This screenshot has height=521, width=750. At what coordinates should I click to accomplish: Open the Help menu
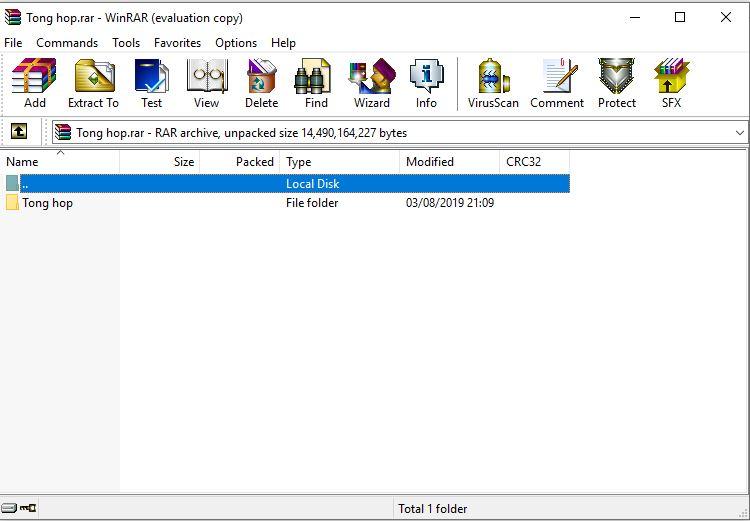click(x=283, y=43)
